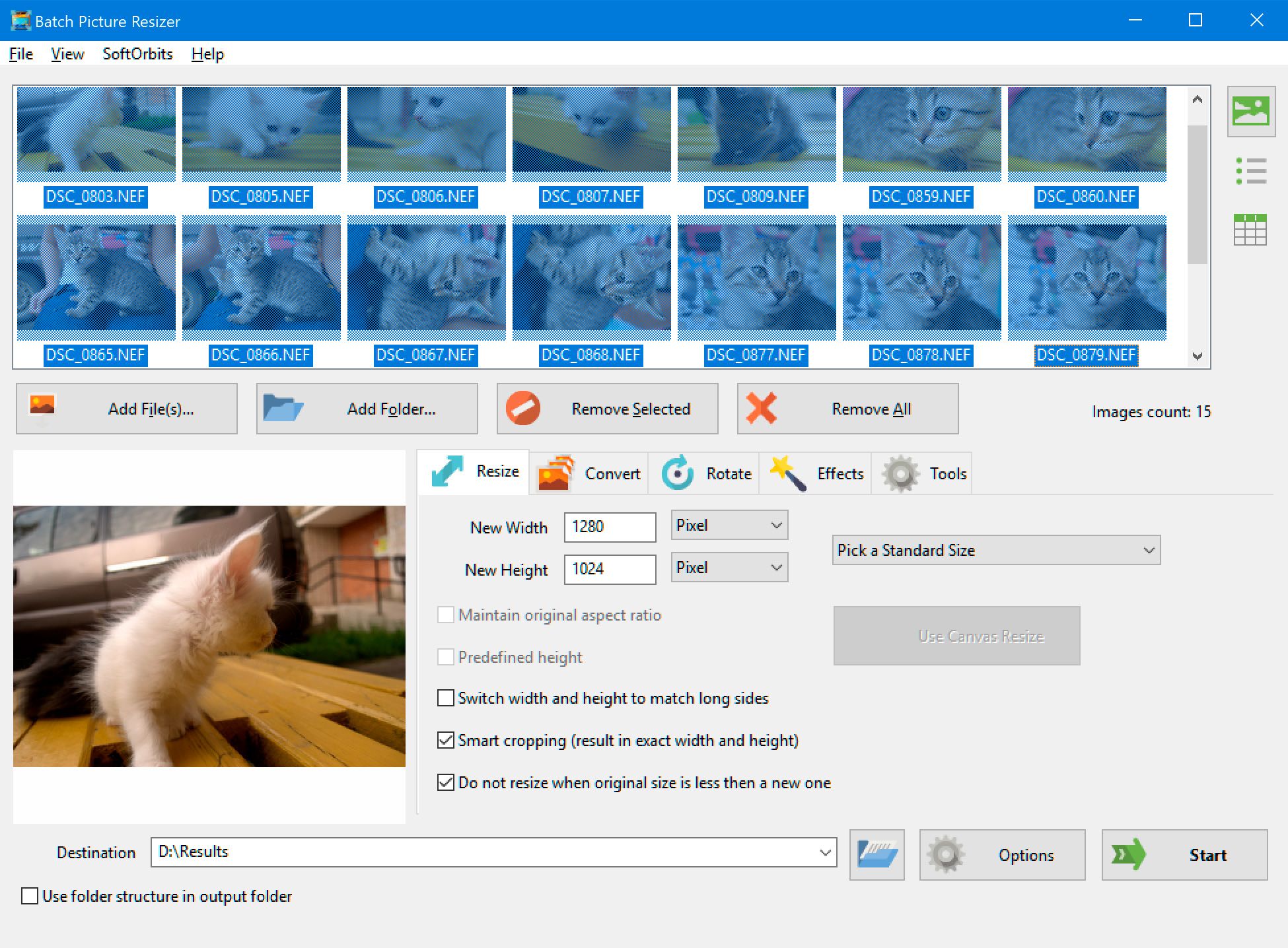Viewport: 1288px width, 948px height.
Task: Toggle Switch width and height checkbox
Action: tap(447, 698)
